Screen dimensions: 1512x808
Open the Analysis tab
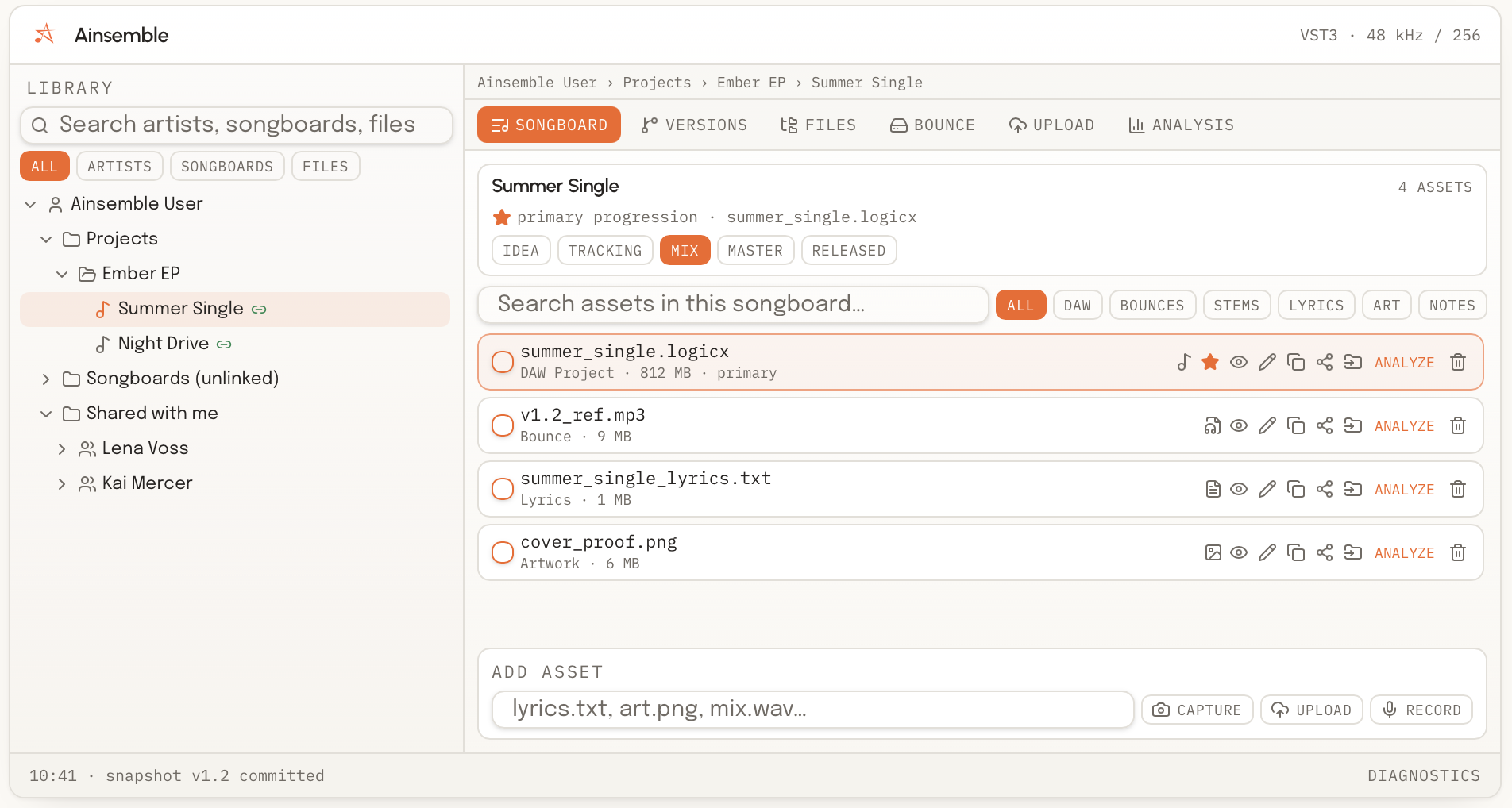1181,125
